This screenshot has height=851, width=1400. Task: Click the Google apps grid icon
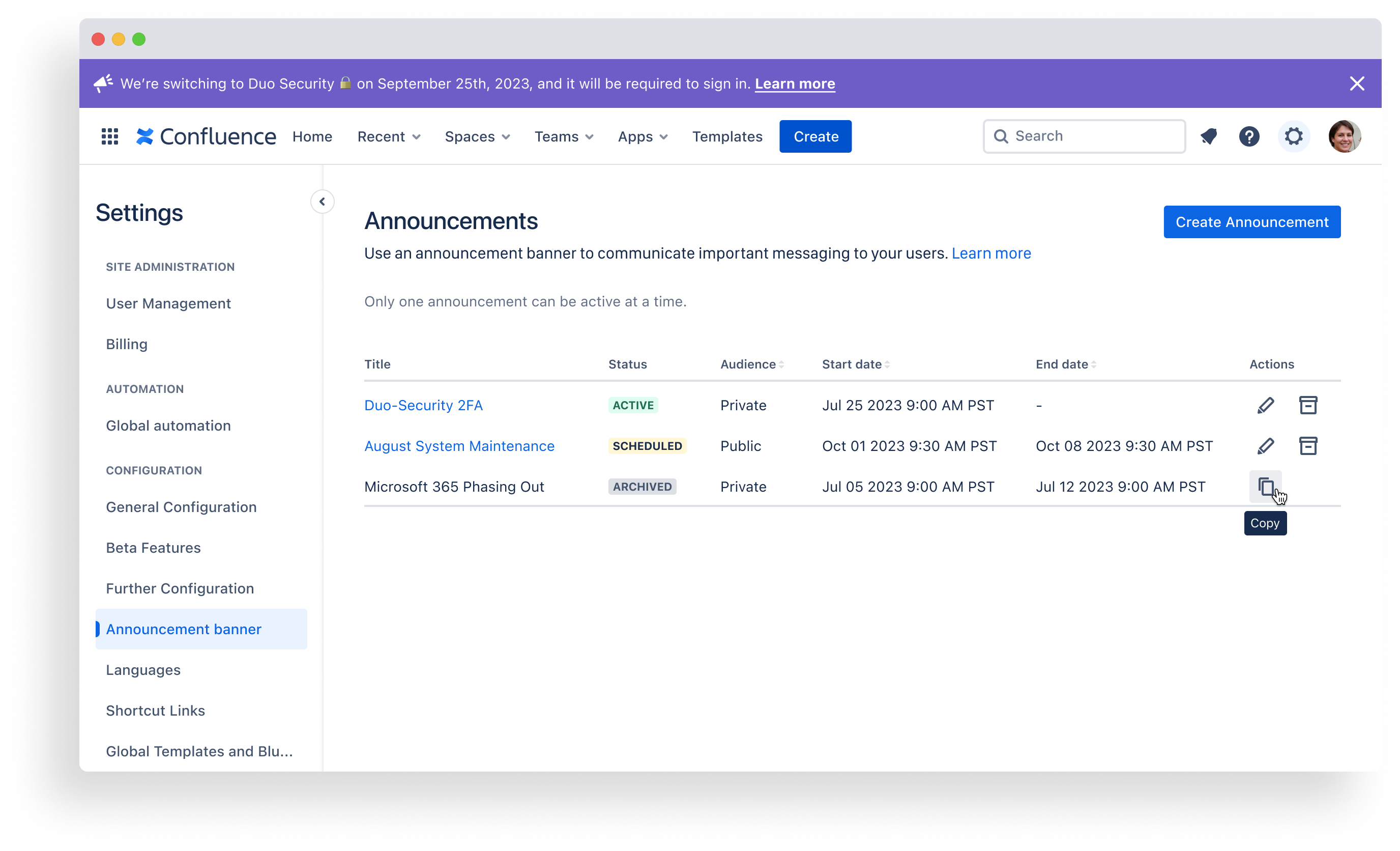coord(110,137)
